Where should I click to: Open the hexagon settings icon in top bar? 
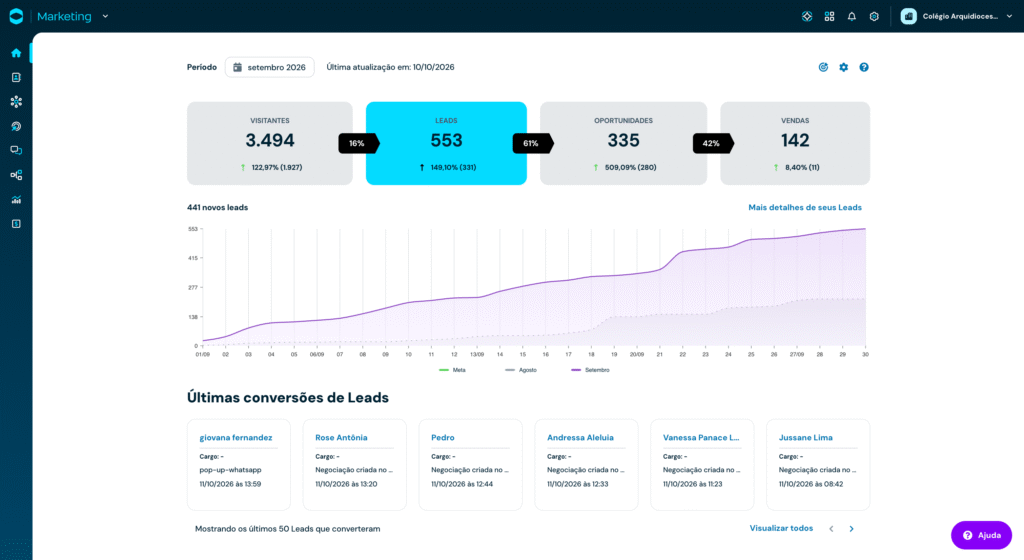[x=874, y=16]
